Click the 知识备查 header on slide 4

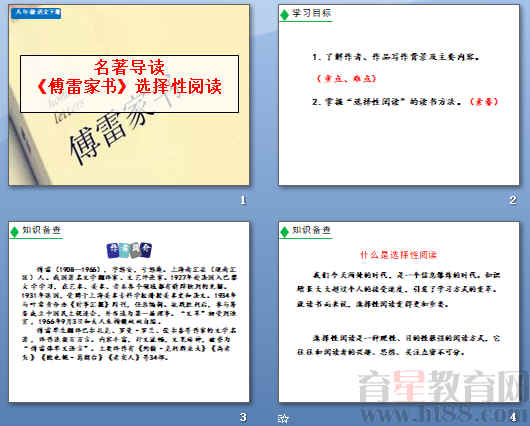(x=311, y=230)
